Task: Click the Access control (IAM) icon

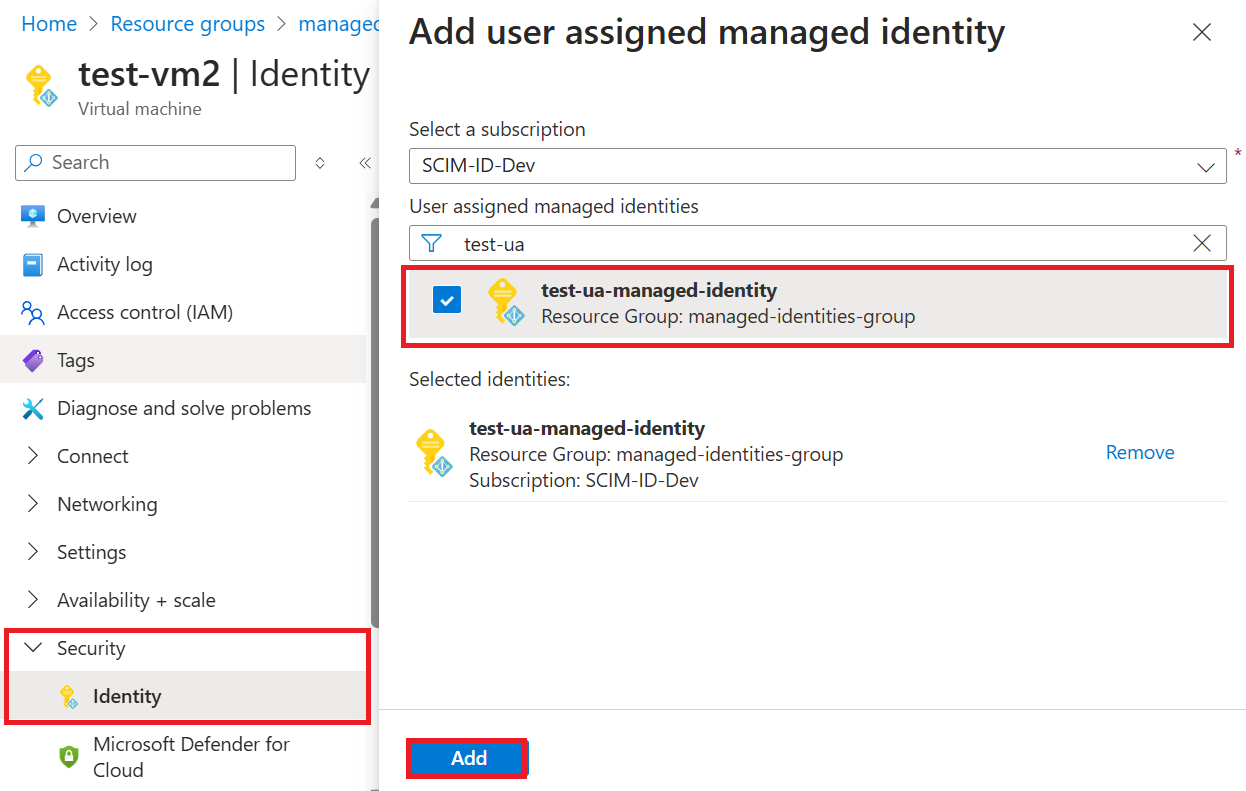Action: pos(33,312)
